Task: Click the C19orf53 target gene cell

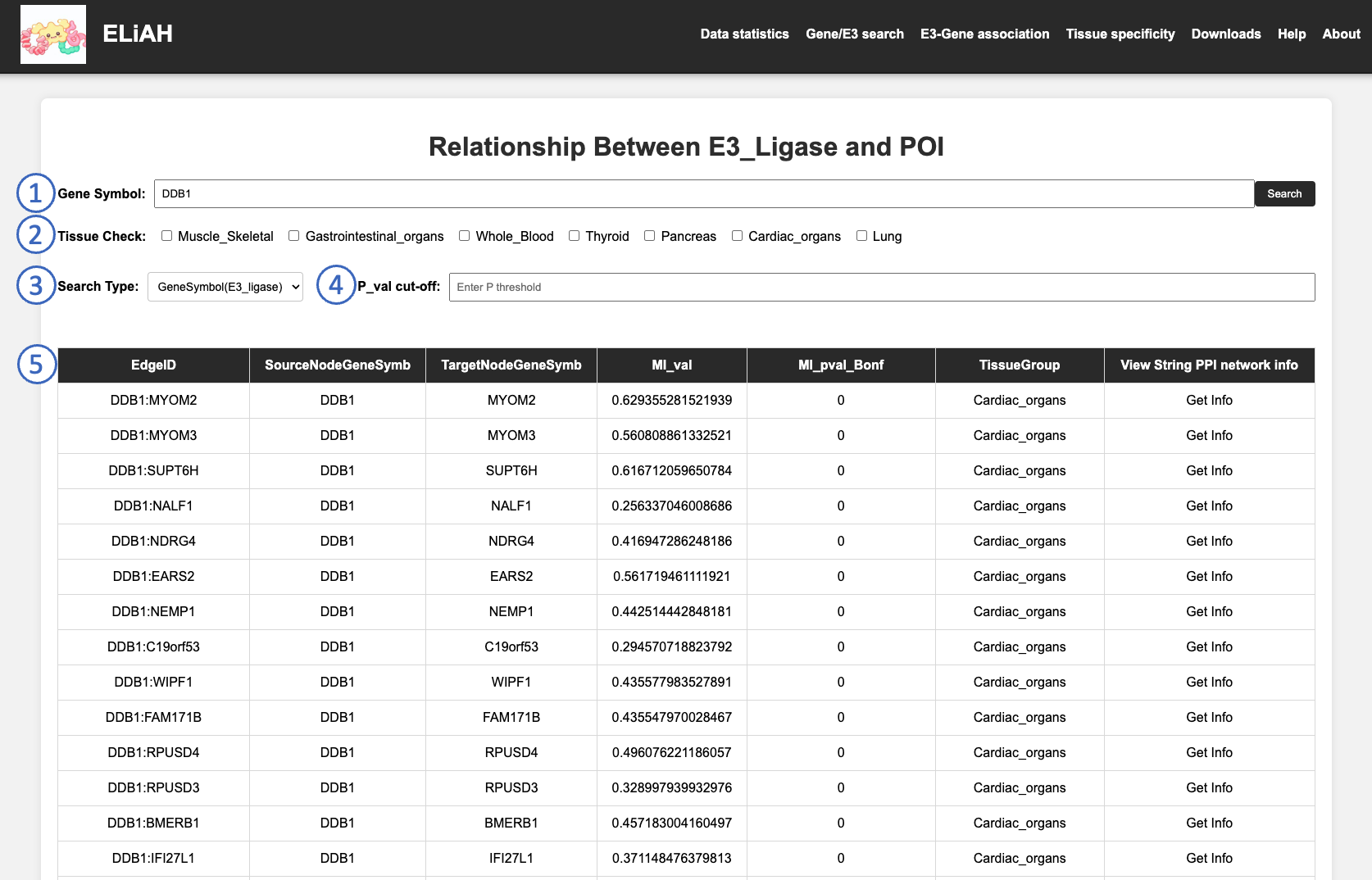Action: click(511, 647)
